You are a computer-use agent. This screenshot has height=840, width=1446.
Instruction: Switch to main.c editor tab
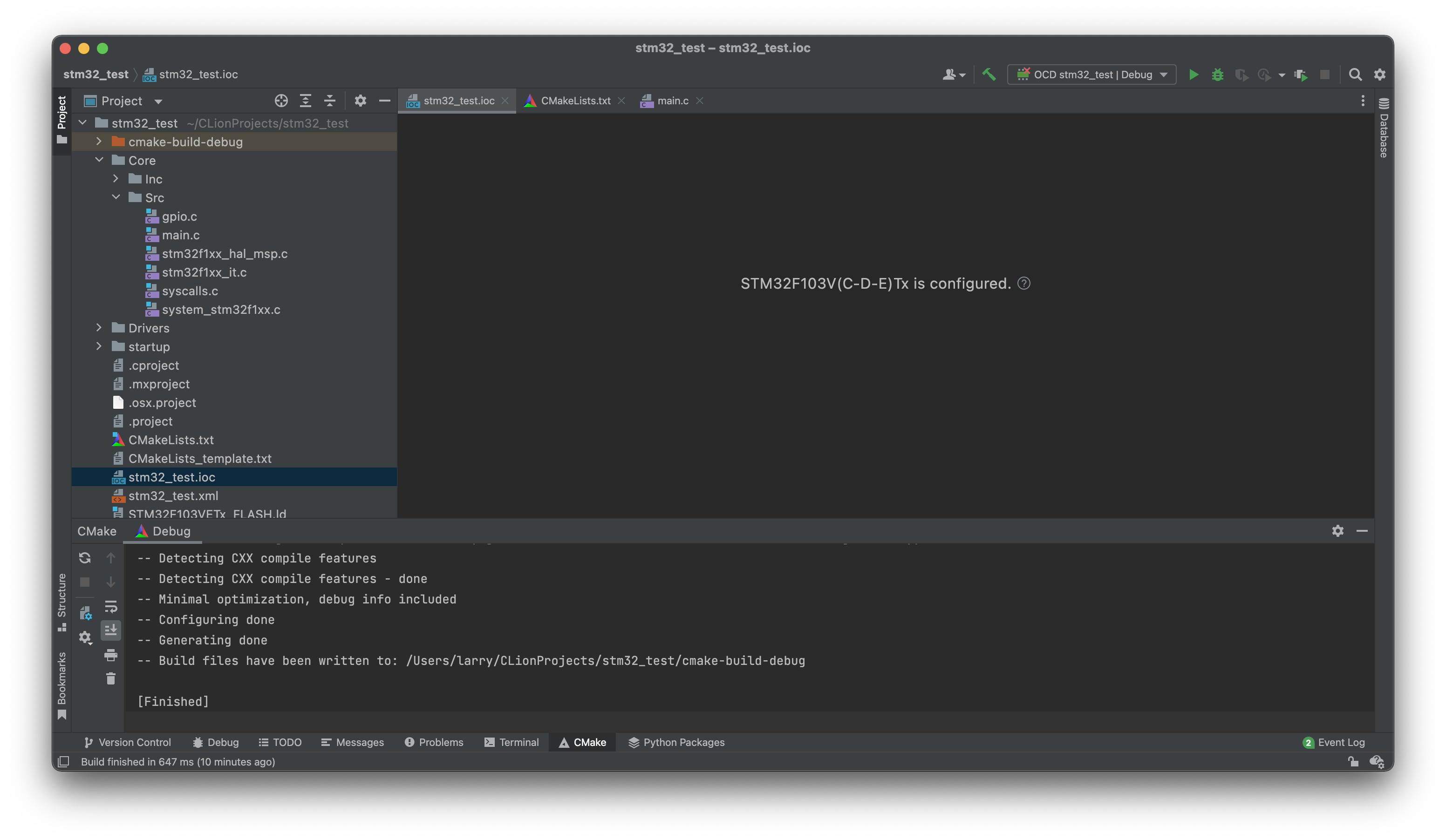point(672,101)
